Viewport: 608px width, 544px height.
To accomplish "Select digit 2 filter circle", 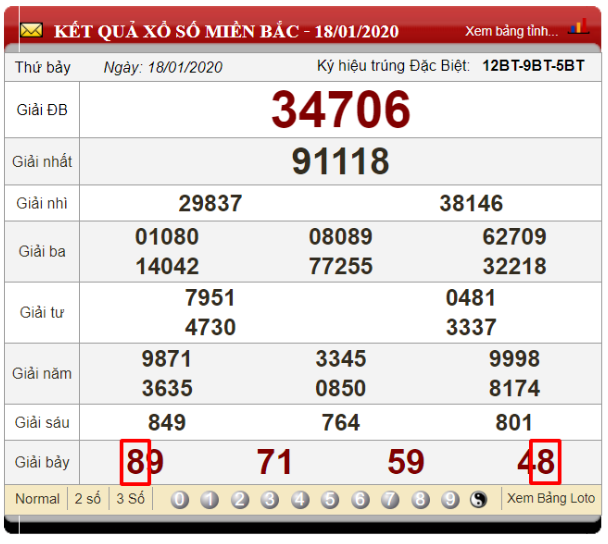I will pos(240,500).
